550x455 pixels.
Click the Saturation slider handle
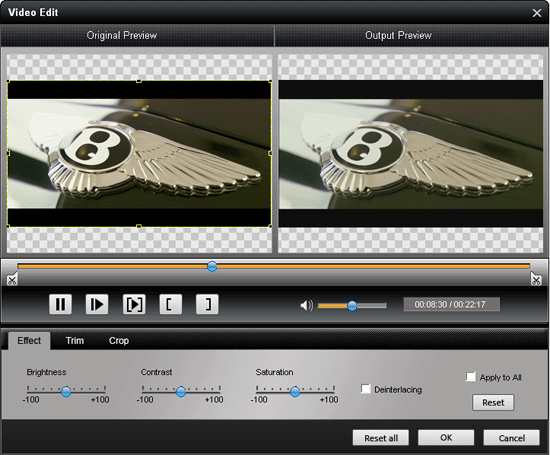(x=295, y=391)
